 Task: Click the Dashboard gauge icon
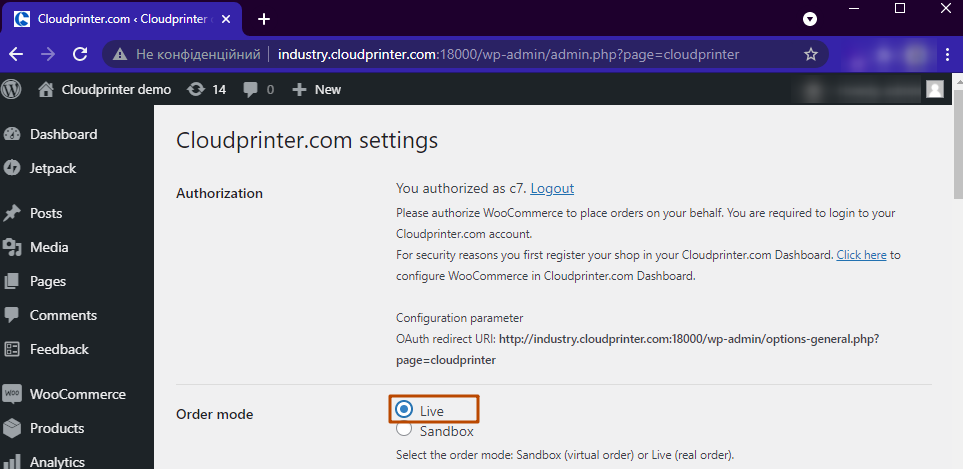12,134
